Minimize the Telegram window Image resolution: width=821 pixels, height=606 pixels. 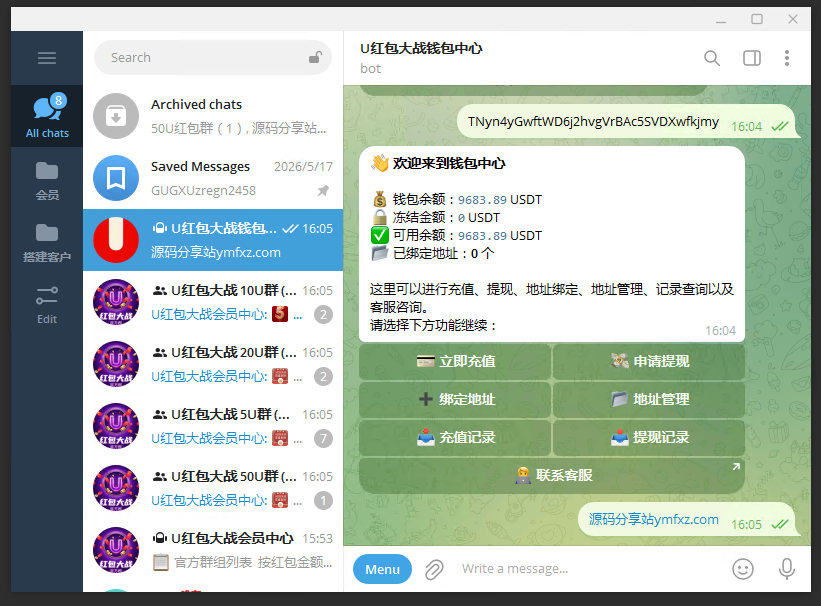point(721,21)
